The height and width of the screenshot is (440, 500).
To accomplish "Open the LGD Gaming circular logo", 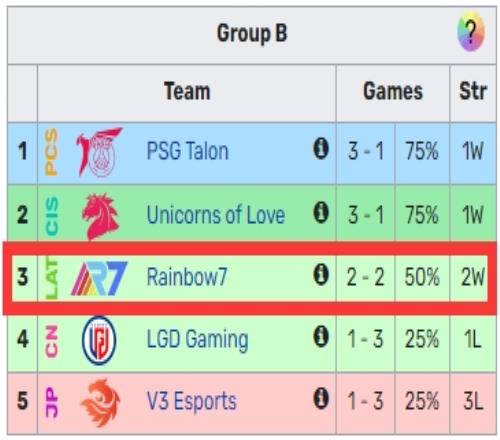I will pyautogui.click(x=99, y=340).
